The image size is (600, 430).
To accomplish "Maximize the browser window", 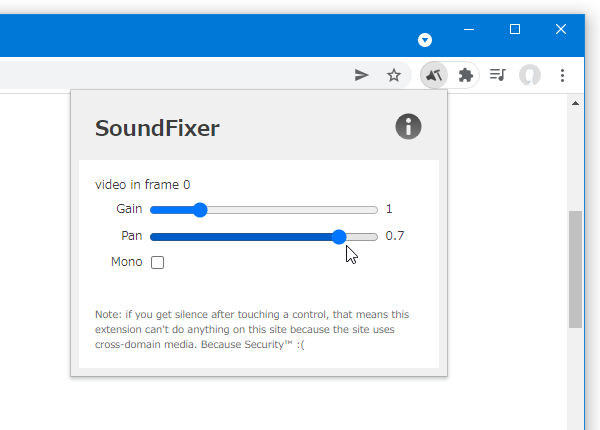I will click(x=515, y=29).
